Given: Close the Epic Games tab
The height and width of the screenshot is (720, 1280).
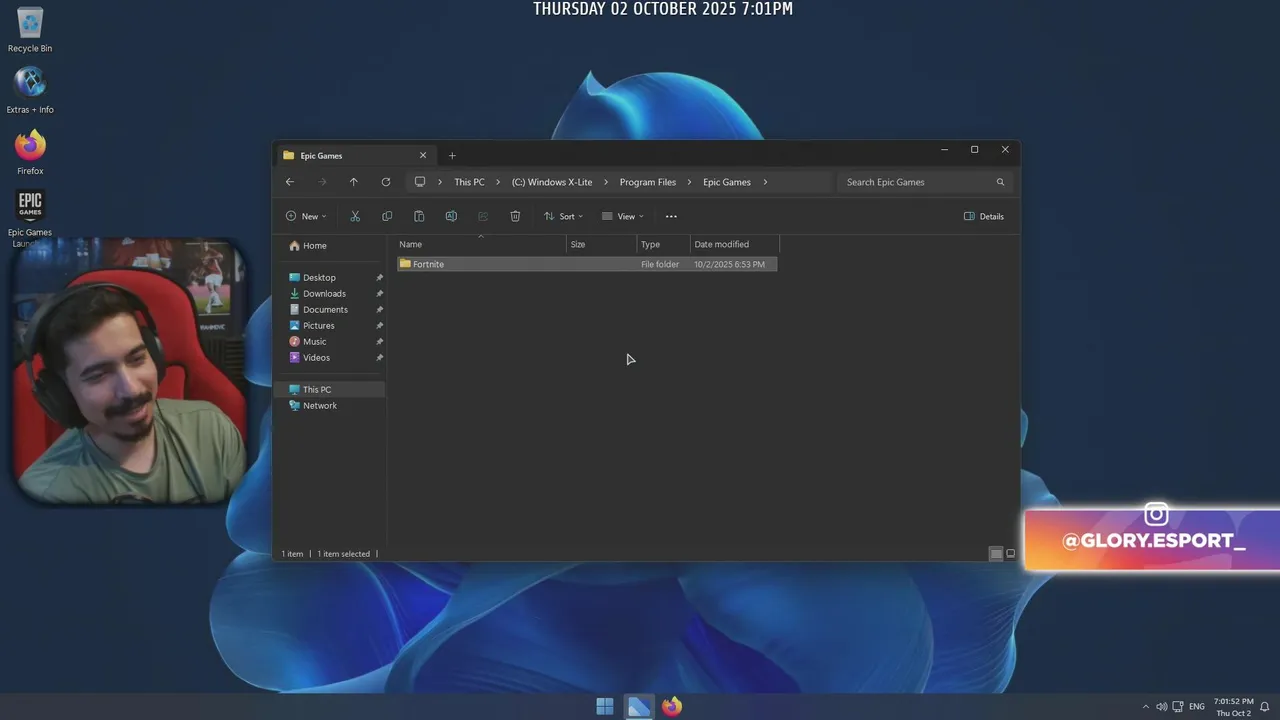Looking at the screenshot, I should click(423, 155).
